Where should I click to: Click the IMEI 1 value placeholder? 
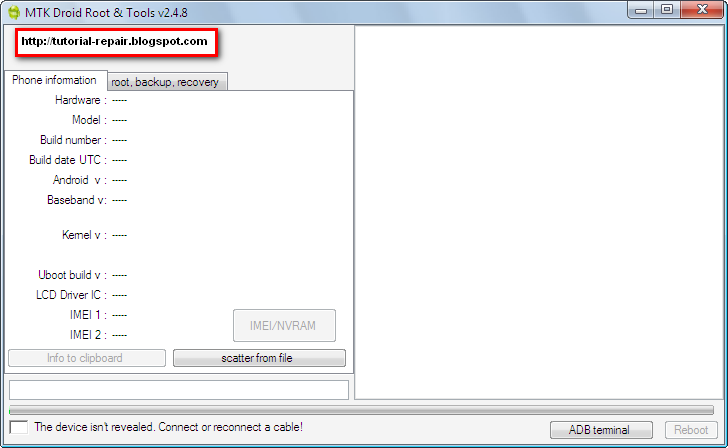119,315
